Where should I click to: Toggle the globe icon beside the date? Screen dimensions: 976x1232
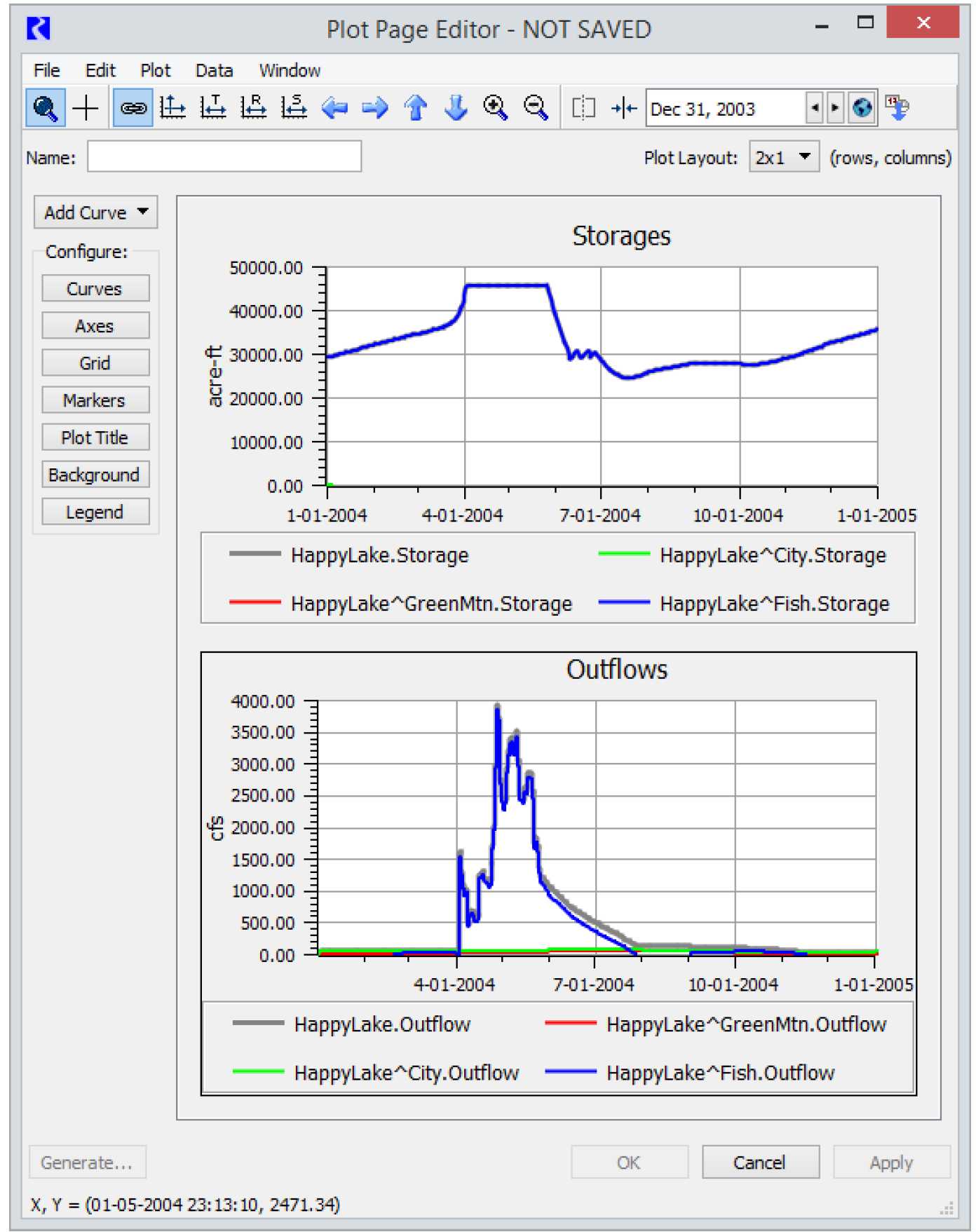pos(862,109)
